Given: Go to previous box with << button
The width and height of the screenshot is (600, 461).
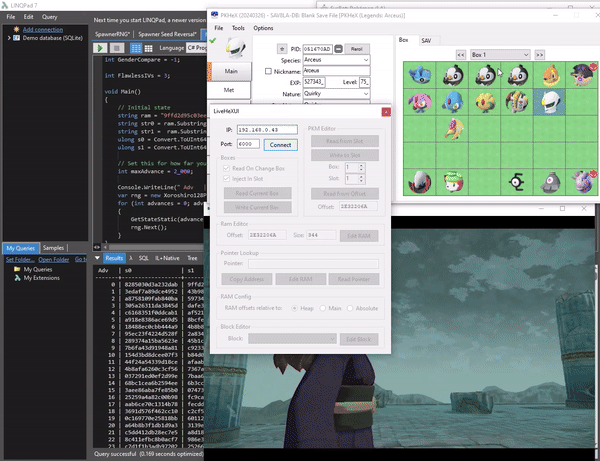Looking at the screenshot, I should tap(461, 55).
